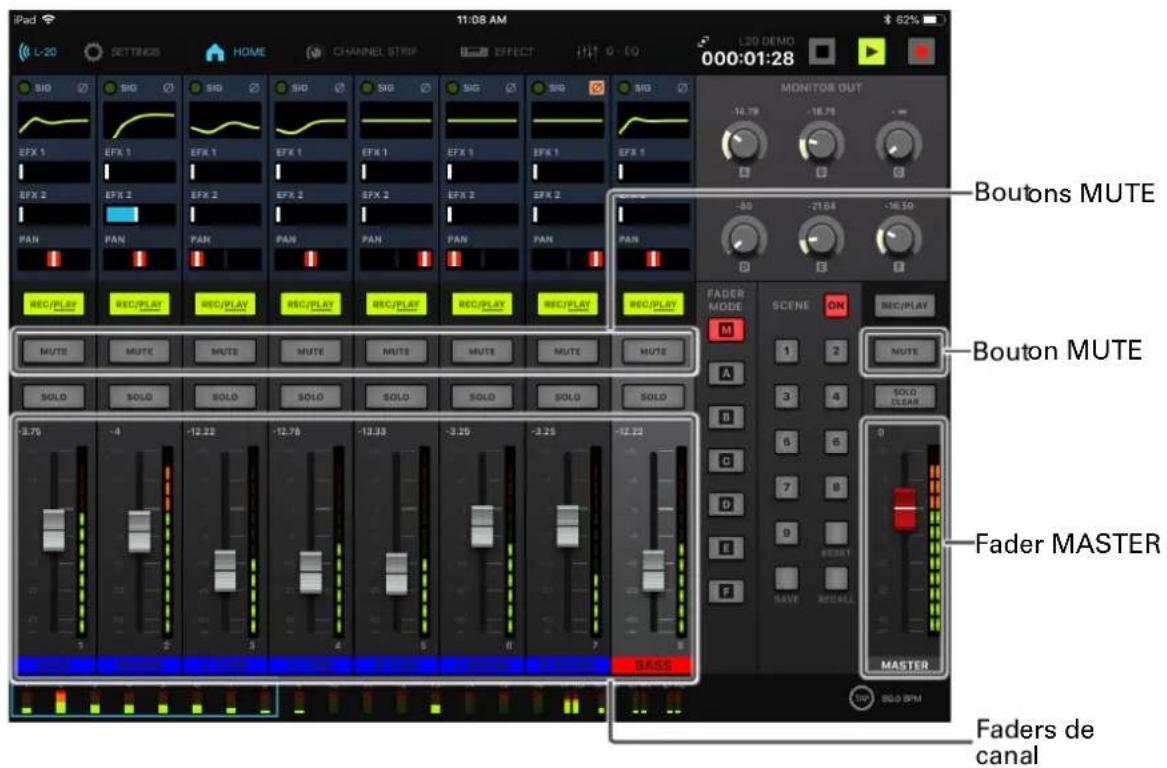The height and width of the screenshot is (768, 1167).
Task: Select fader mode A
Action: pos(726,374)
